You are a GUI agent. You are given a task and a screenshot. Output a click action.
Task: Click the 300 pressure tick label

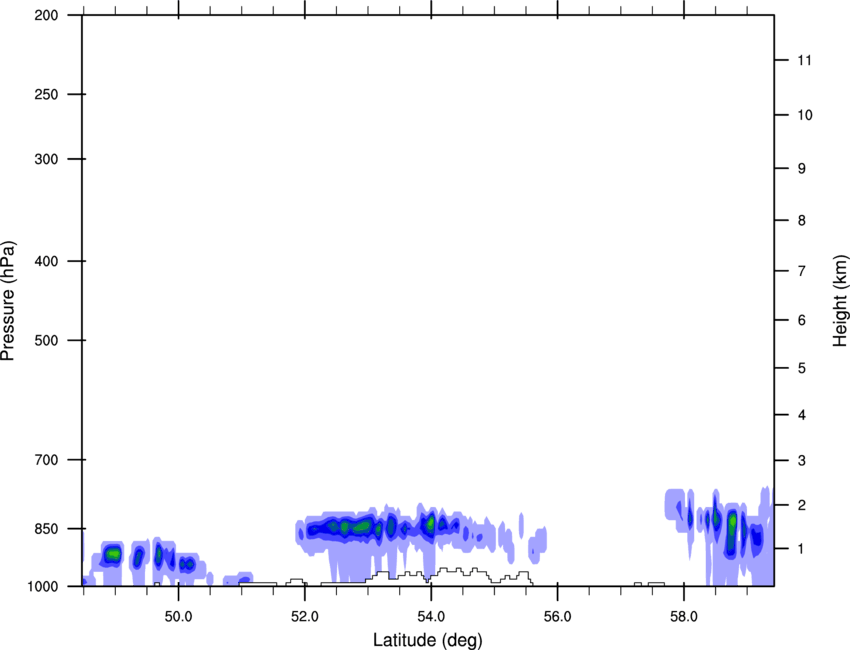click(46, 159)
